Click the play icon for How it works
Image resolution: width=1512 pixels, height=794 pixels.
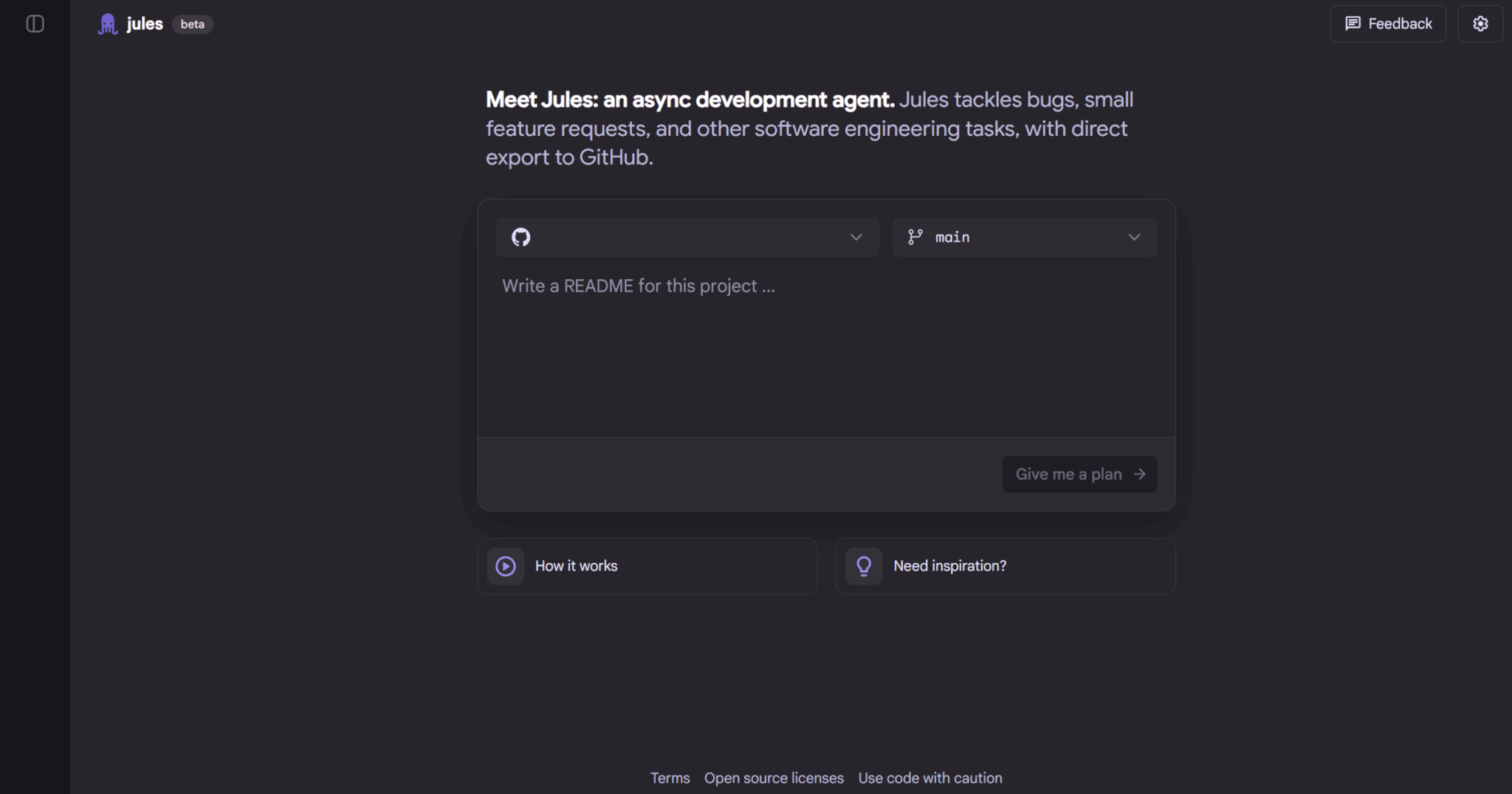click(x=506, y=567)
